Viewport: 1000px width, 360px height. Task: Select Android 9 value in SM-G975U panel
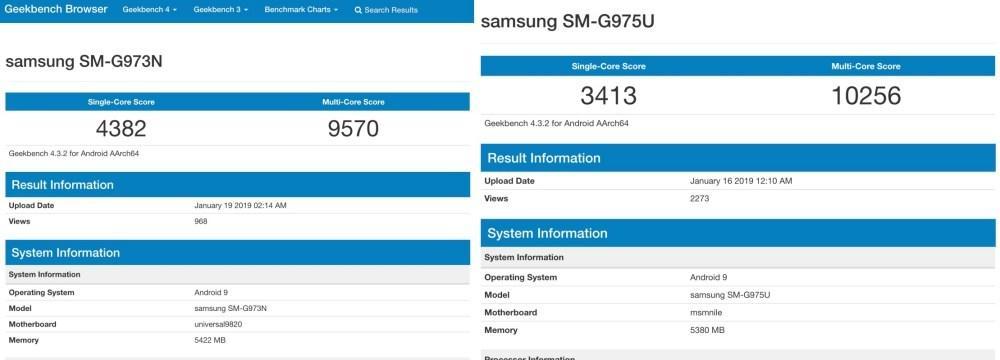(709, 278)
